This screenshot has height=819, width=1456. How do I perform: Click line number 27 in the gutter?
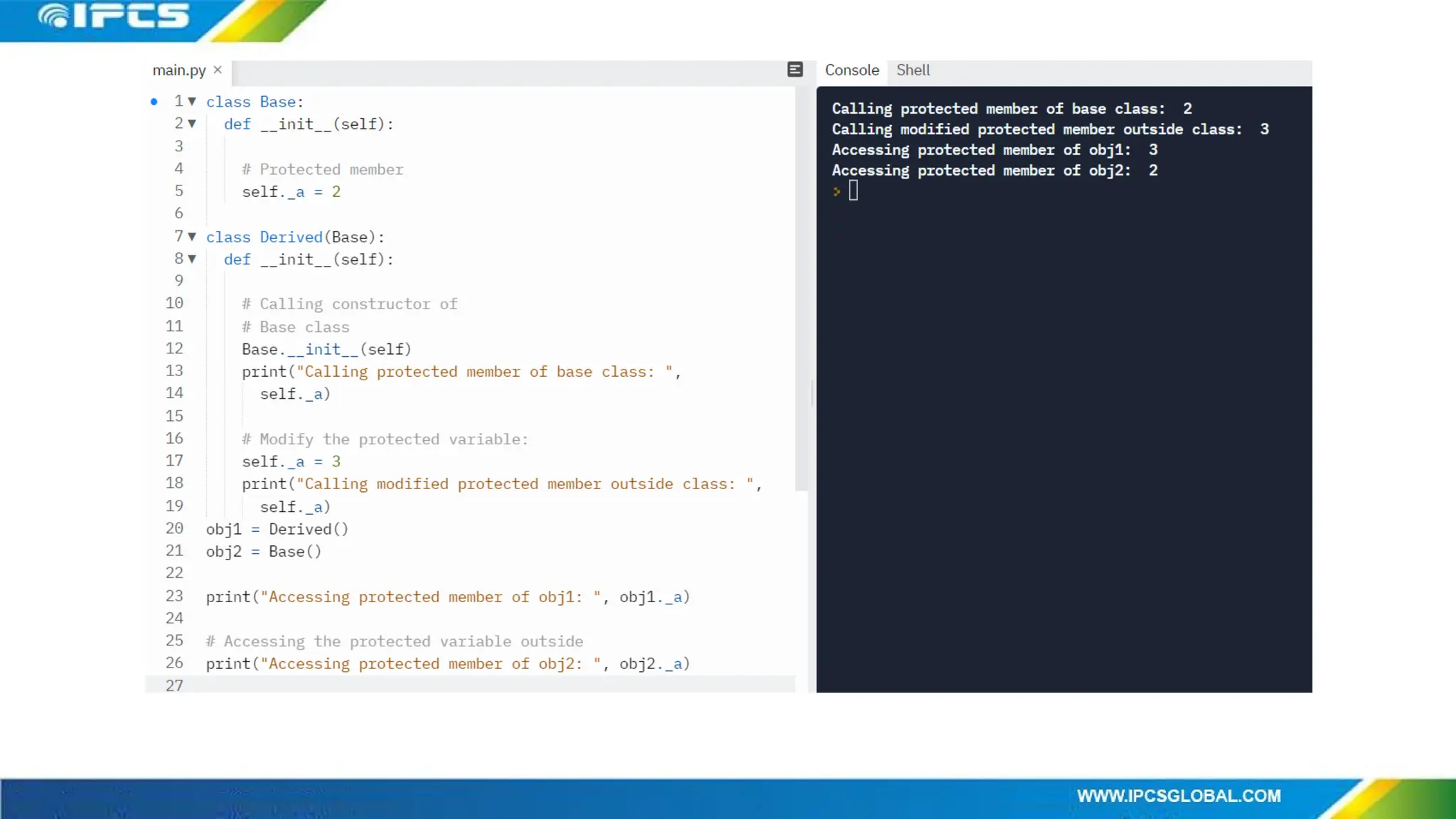click(174, 685)
